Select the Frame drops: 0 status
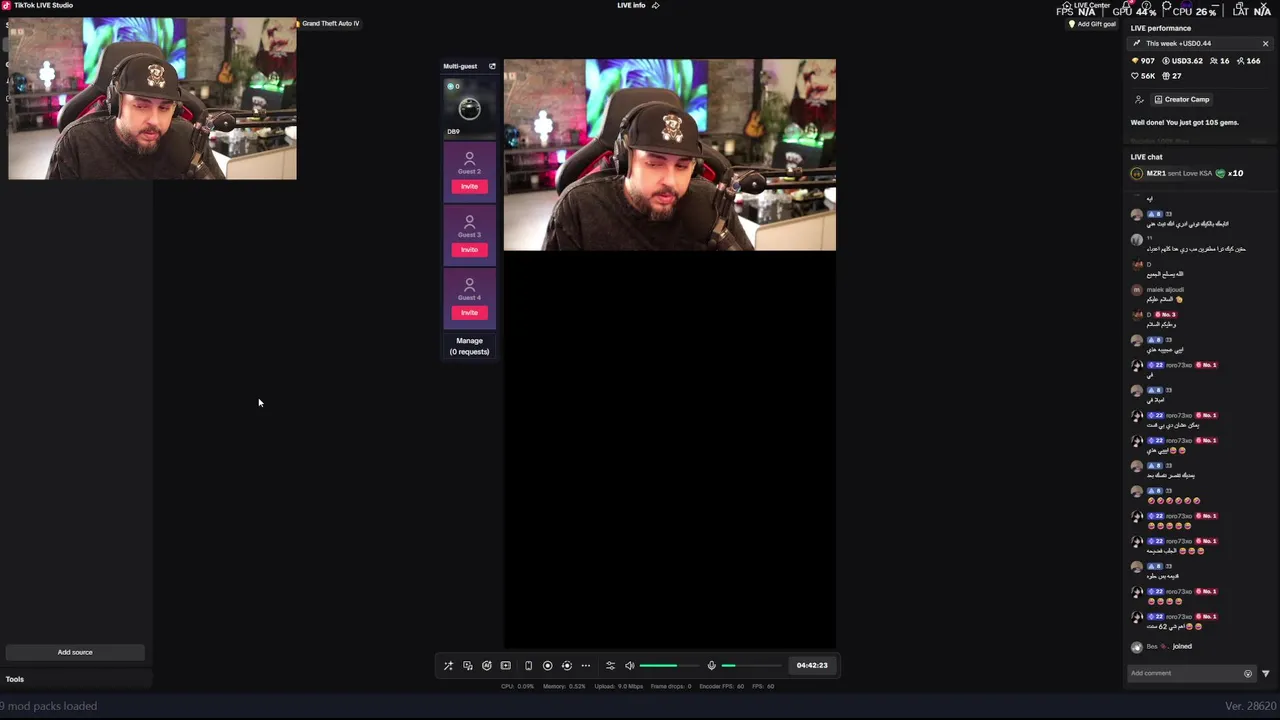 [x=671, y=686]
